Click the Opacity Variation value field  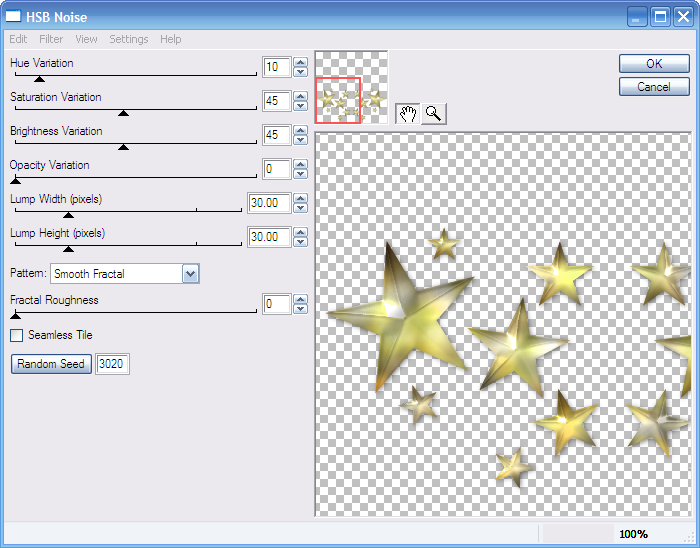[x=277, y=169]
